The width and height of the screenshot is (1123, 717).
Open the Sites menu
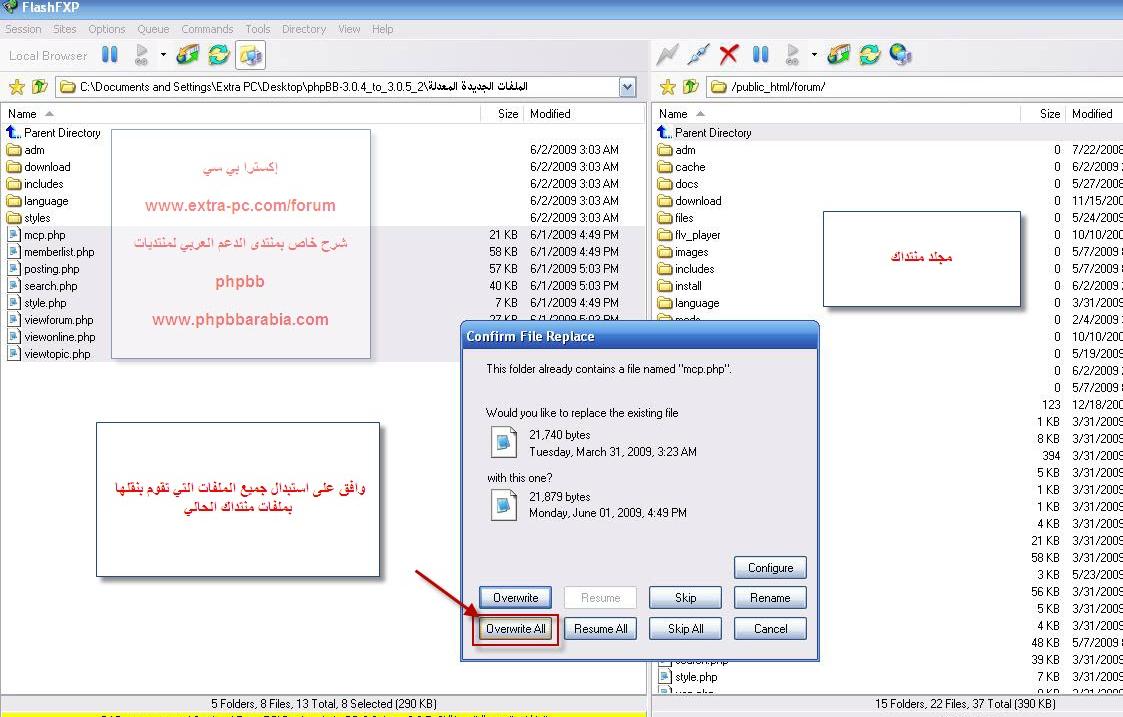[x=64, y=29]
